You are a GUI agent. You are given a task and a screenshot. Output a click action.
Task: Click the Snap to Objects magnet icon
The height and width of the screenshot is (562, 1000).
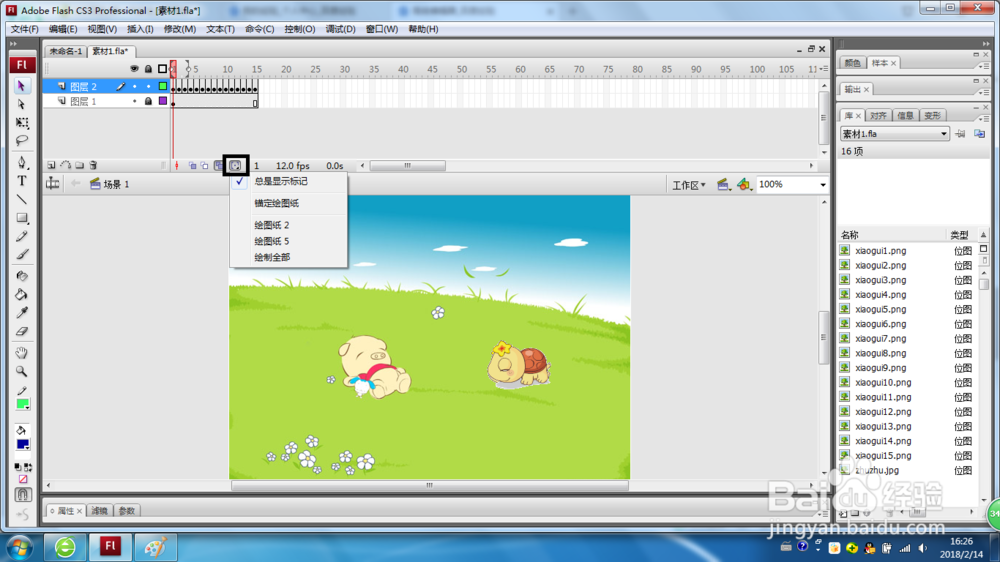pyautogui.click(x=22, y=494)
